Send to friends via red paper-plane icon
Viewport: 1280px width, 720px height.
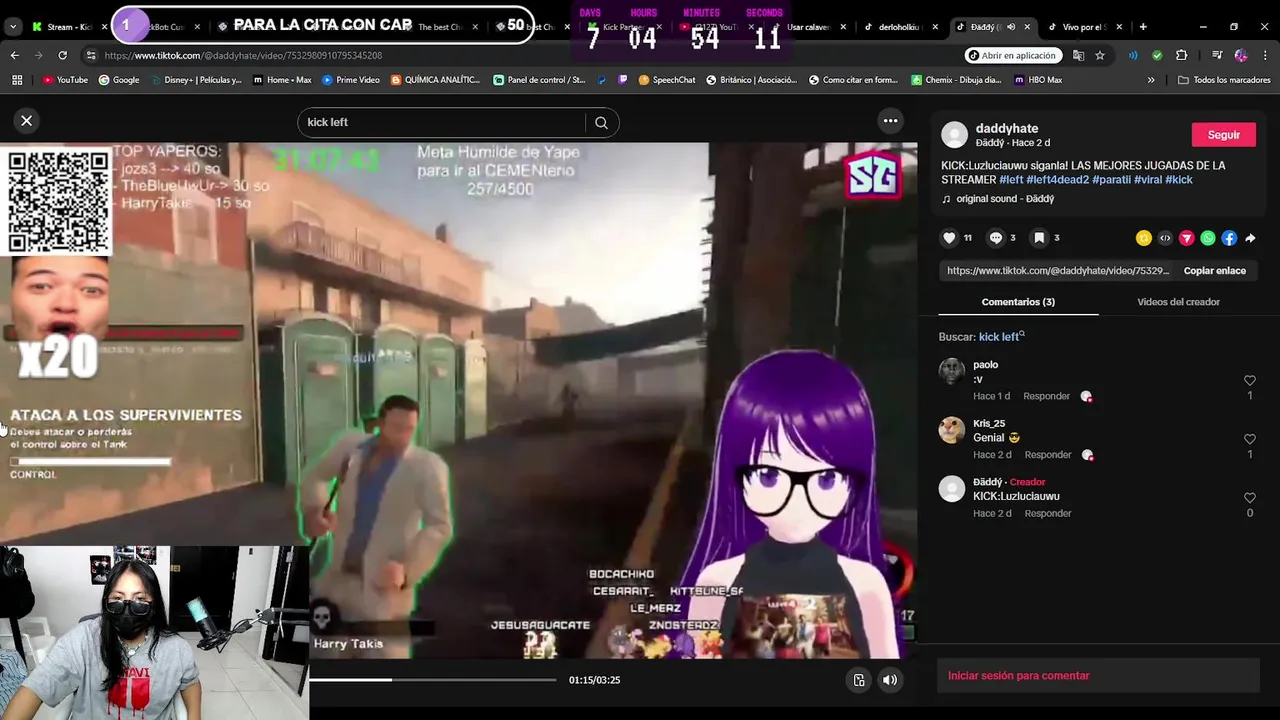point(1186,238)
